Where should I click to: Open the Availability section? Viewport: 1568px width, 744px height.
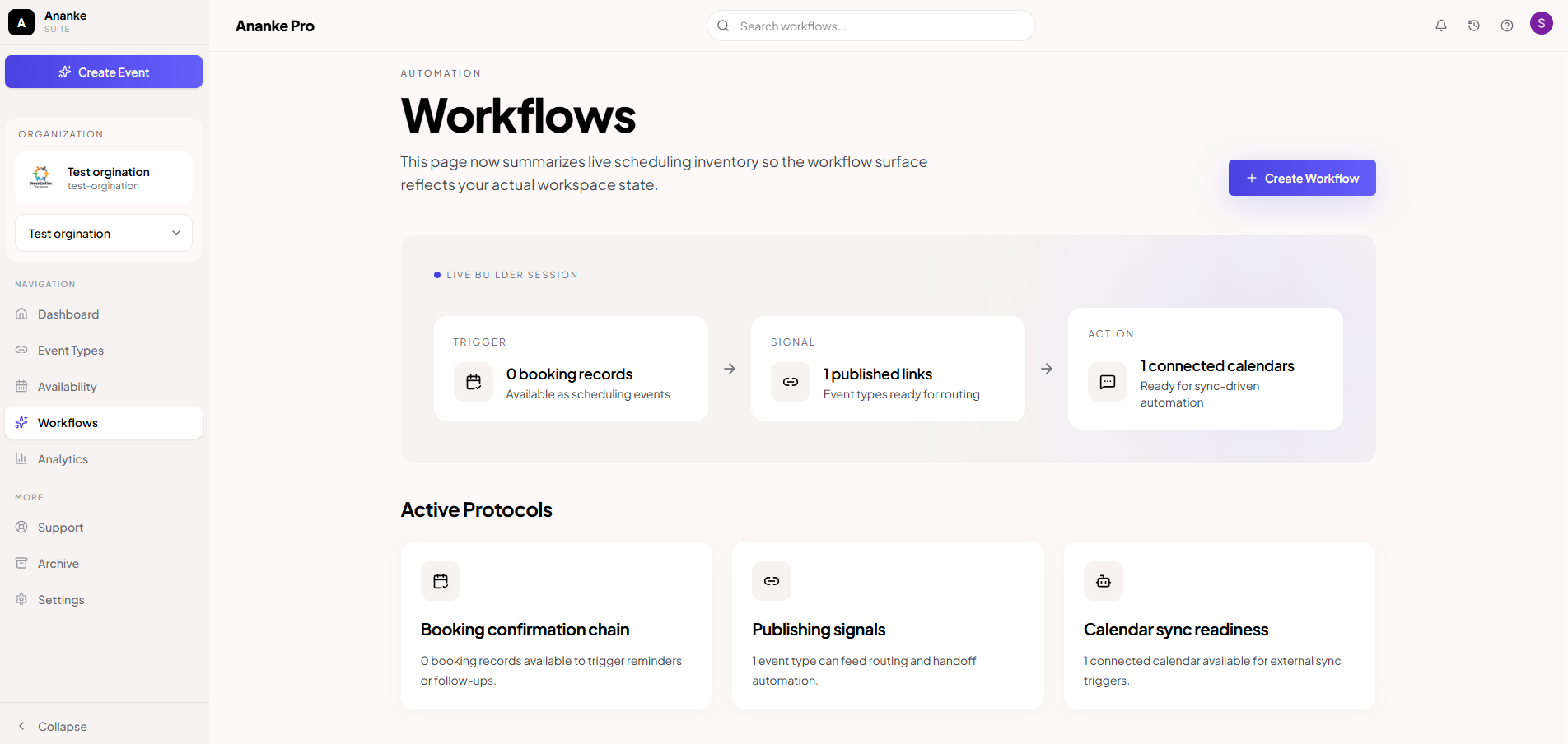pos(104,386)
